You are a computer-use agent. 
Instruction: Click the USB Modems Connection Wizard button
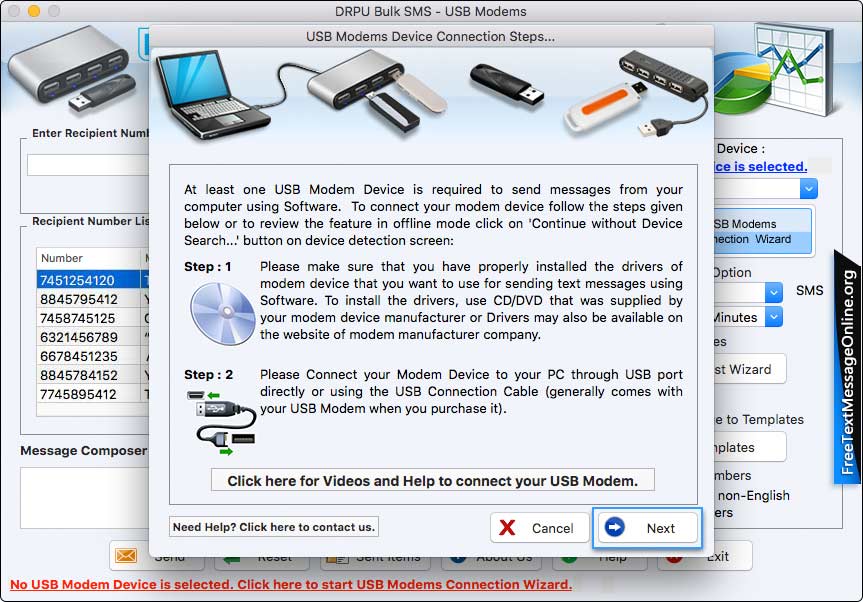click(x=762, y=231)
